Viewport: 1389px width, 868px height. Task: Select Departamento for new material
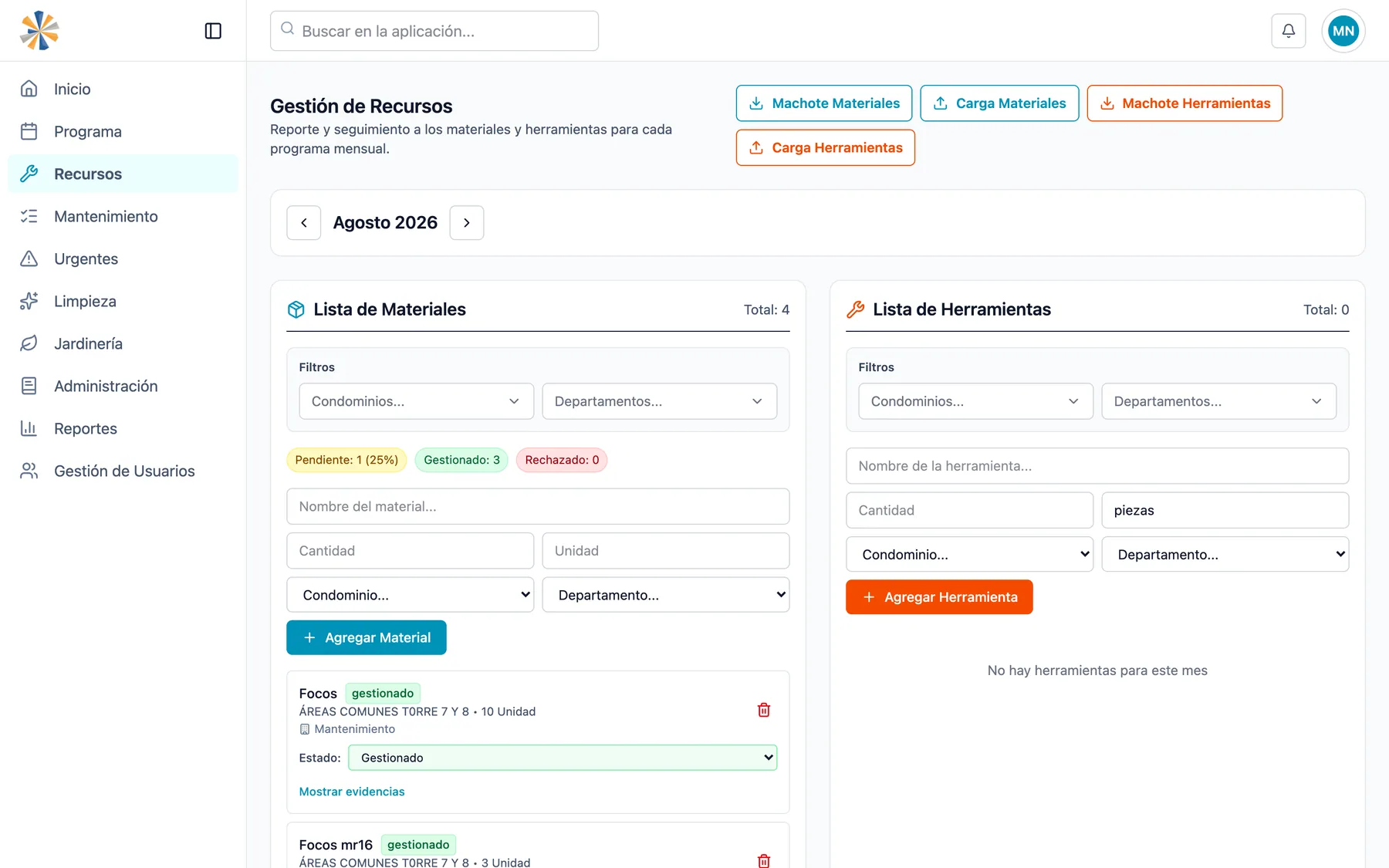tap(666, 595)
